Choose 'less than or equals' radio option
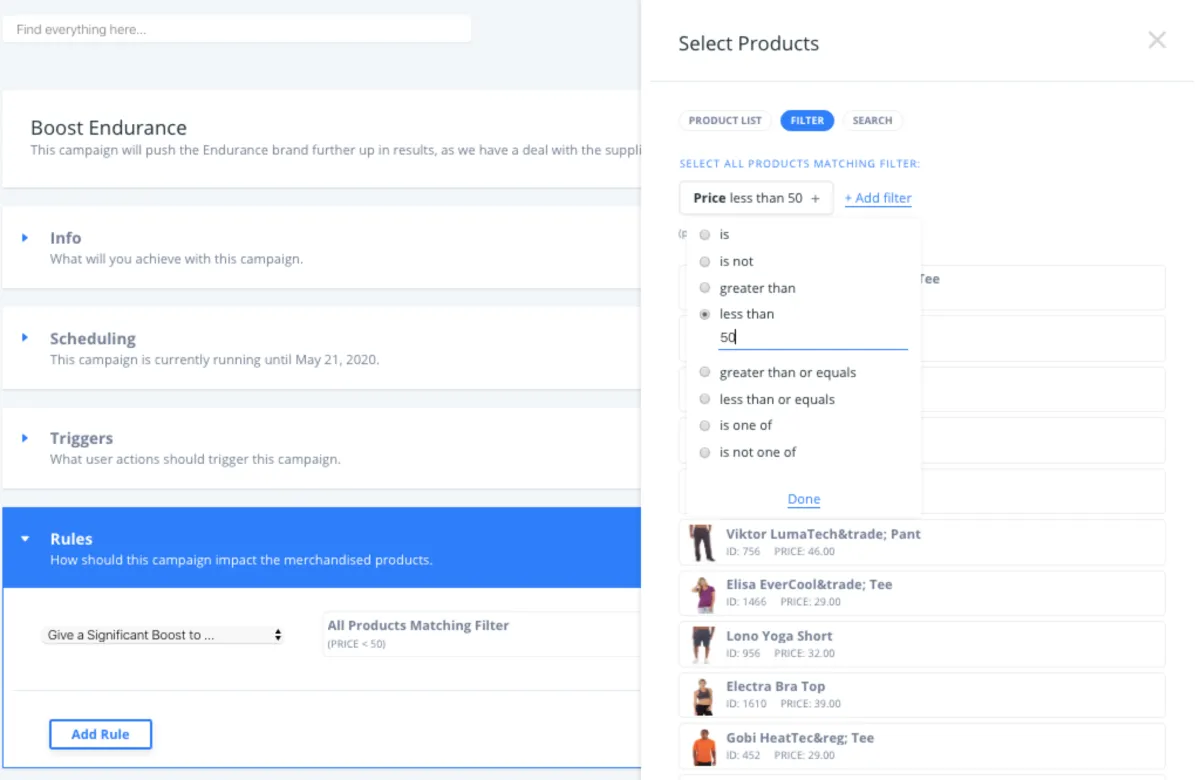Viewport: 1200px width, 780px height. 705,399
